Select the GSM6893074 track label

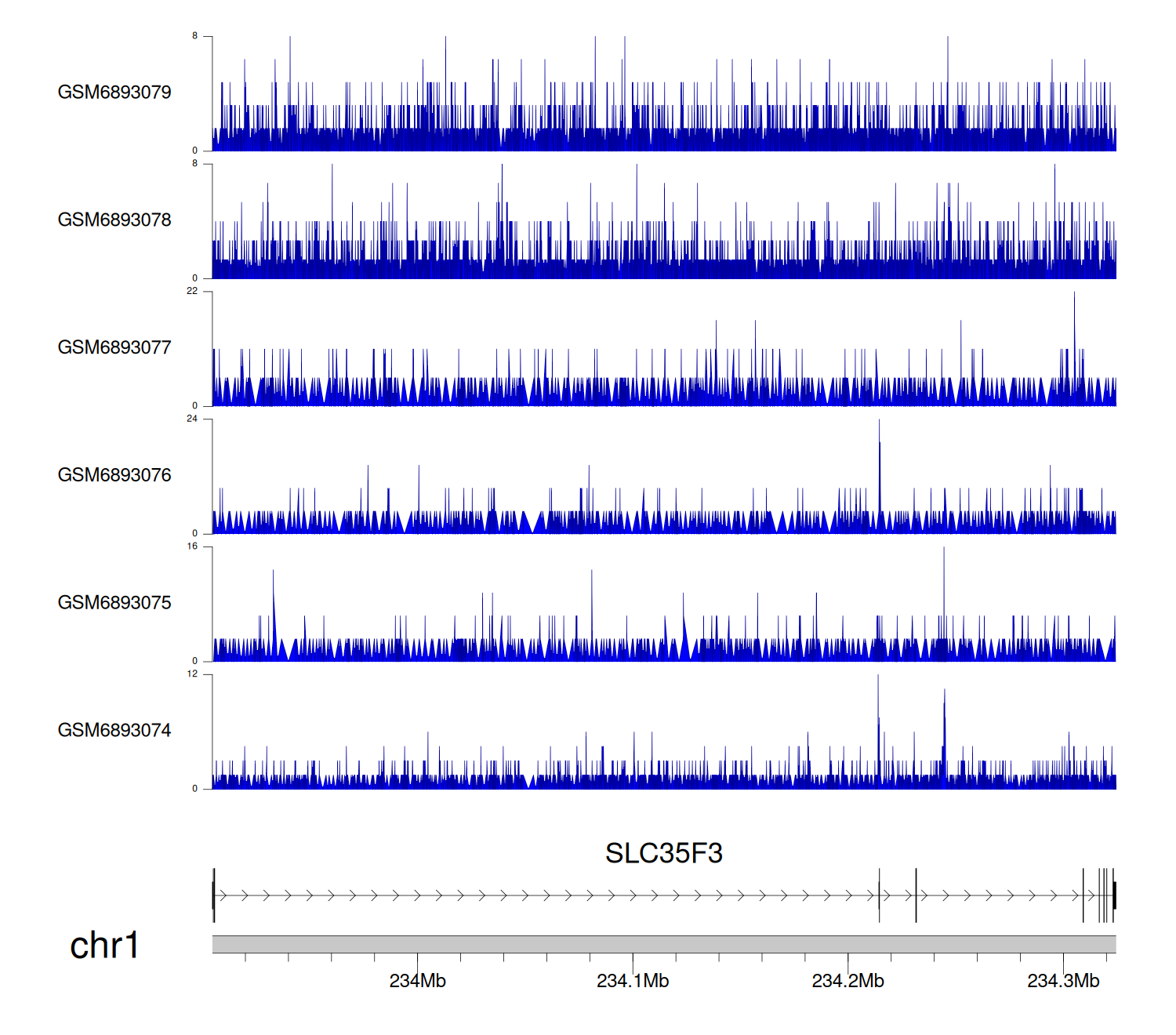[x=114, y=731]
